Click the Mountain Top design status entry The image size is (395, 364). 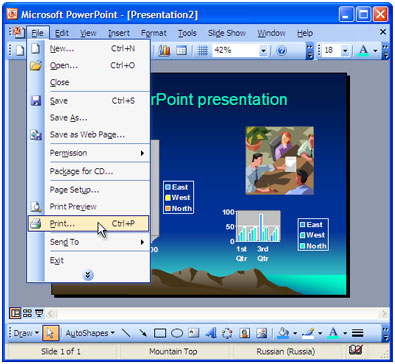click(x=173, y=351)
